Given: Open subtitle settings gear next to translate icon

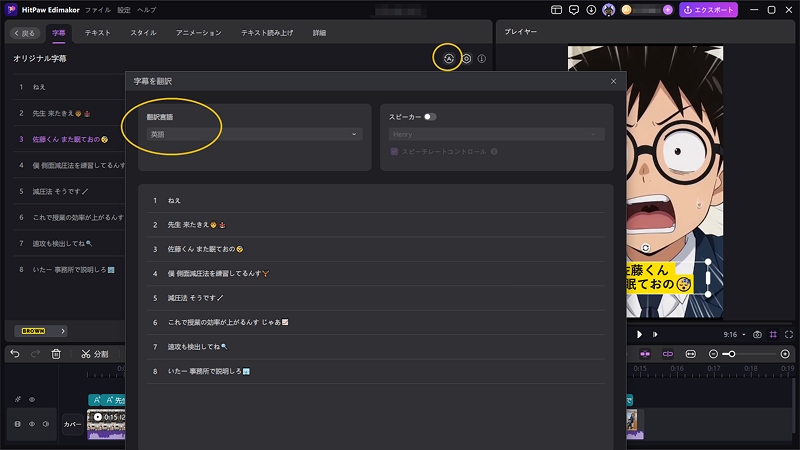Looking at the screenshot, I should coord(466,59).
